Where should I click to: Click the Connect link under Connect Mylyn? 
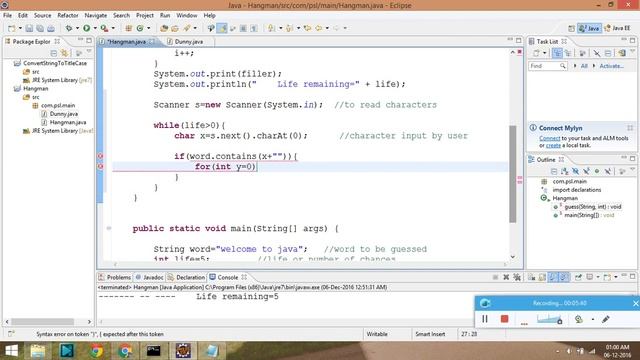click(x=549, y=138)
